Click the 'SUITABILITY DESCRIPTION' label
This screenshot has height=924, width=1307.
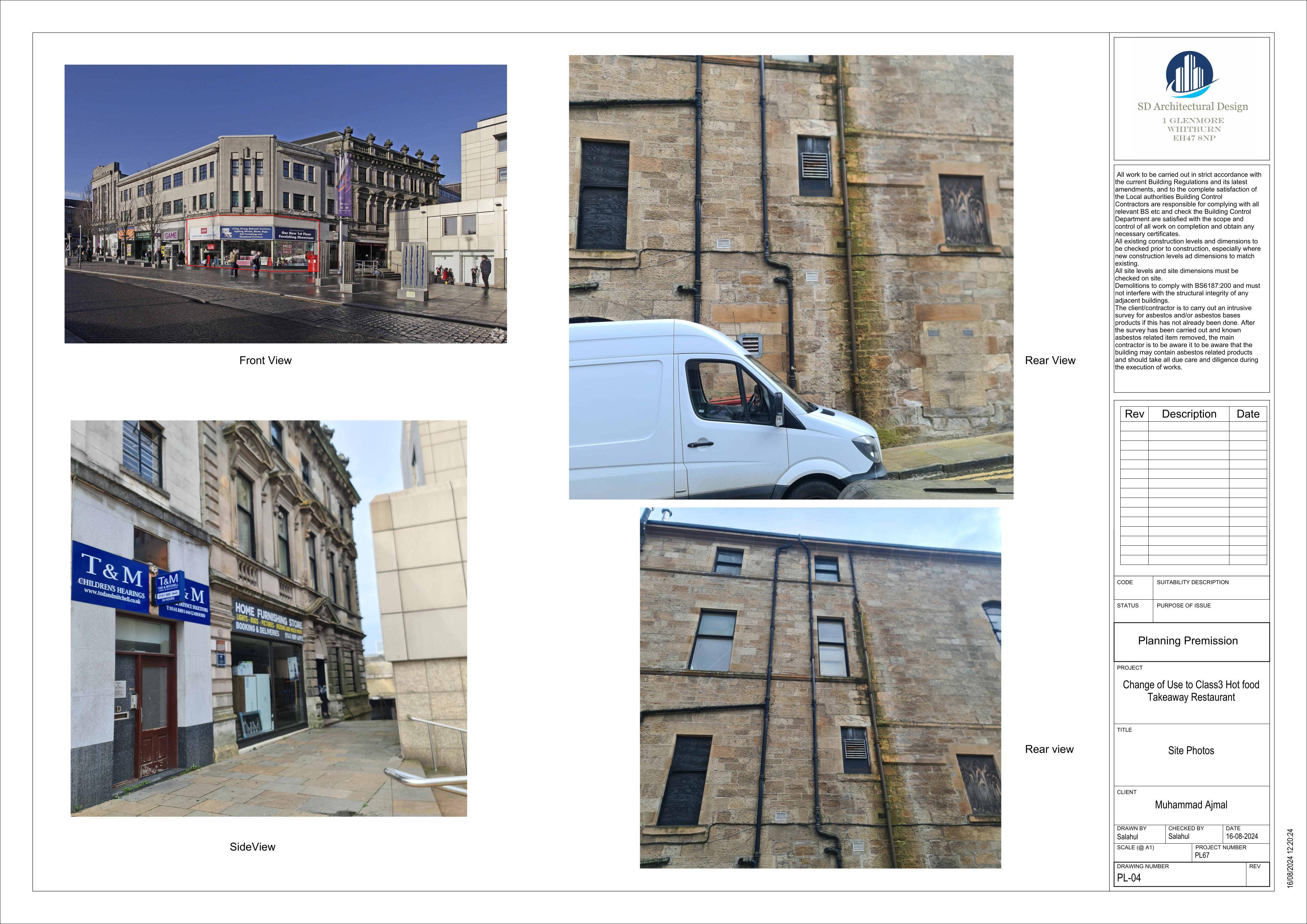pos(1192,582)
